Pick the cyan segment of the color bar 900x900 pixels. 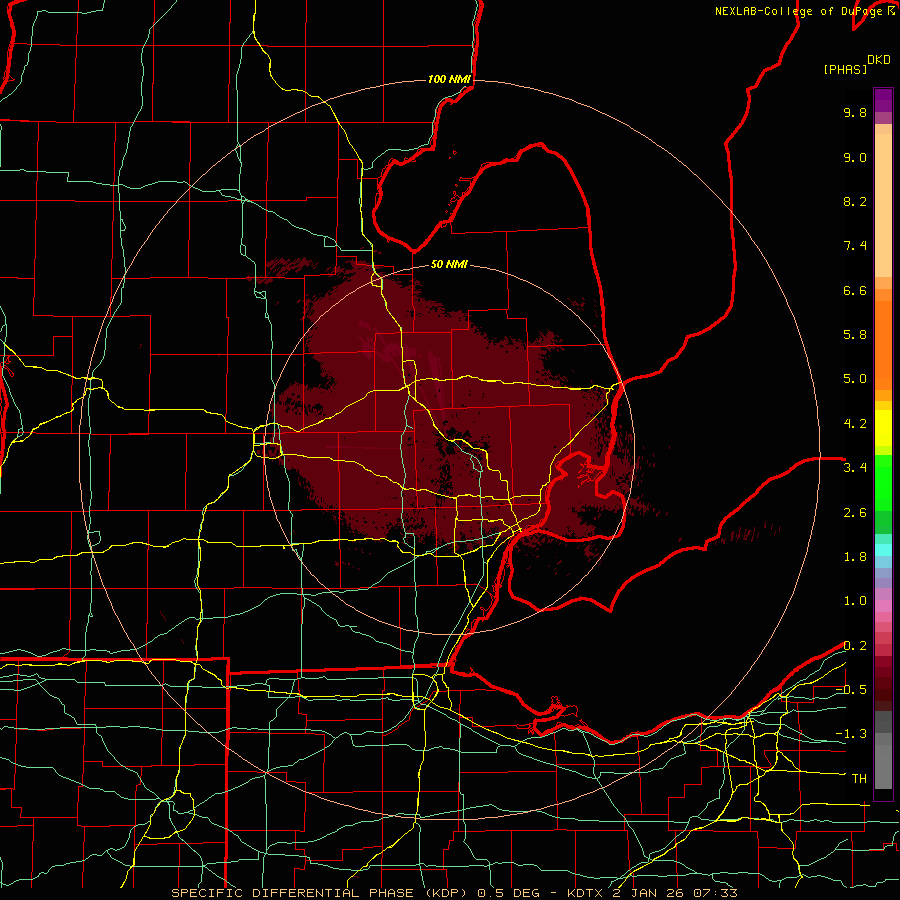coord(883,549)
